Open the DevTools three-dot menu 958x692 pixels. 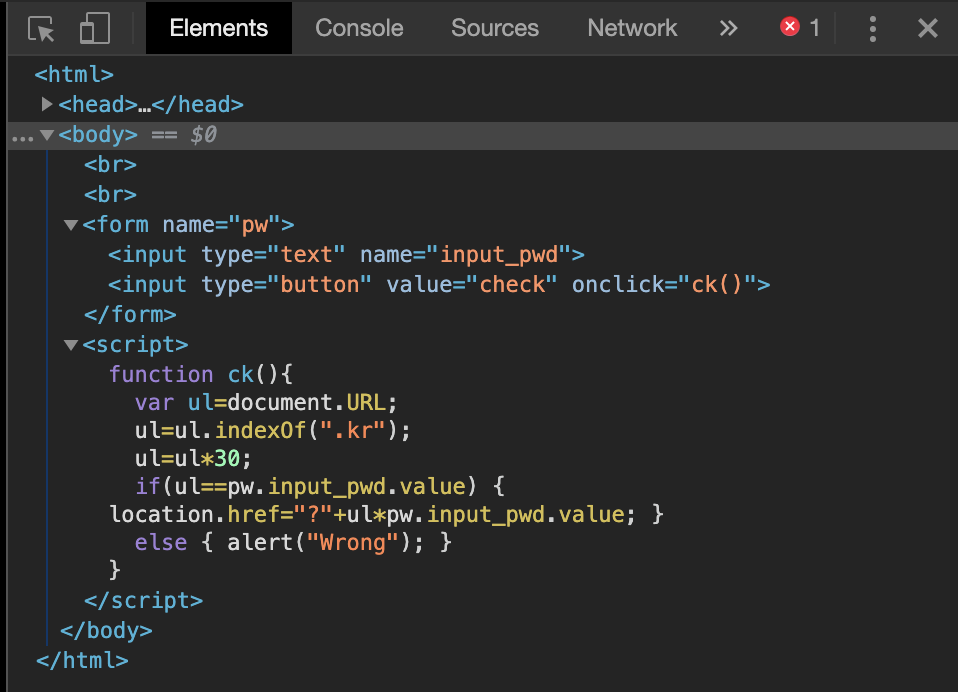[x=872, y=29]
